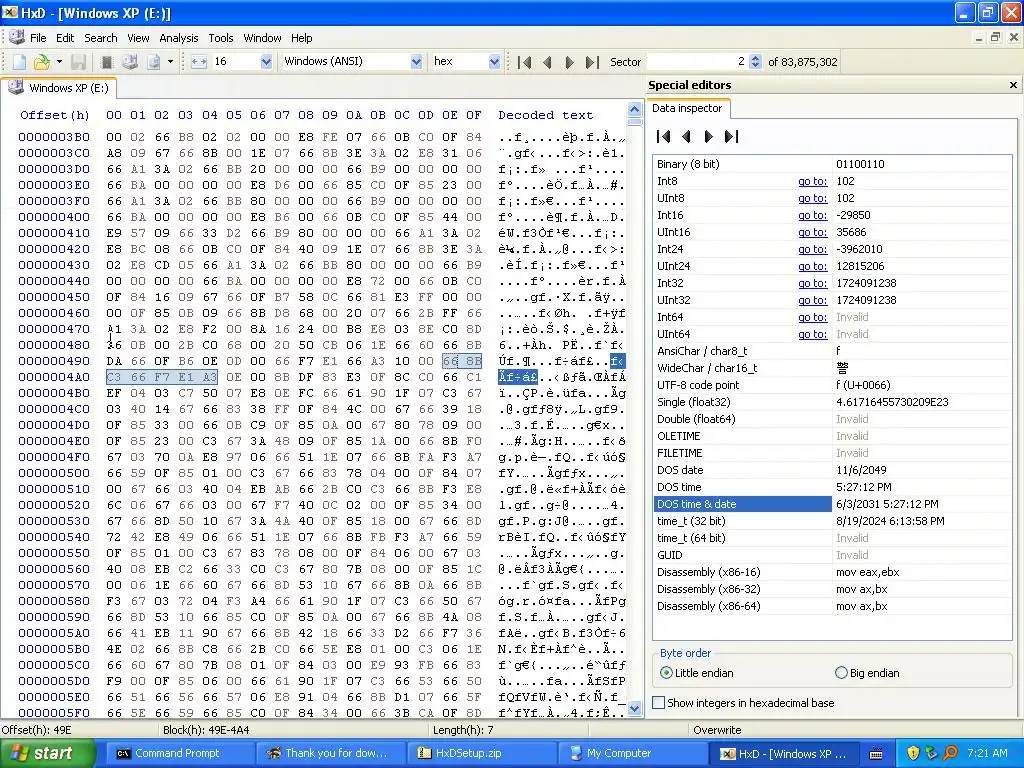Select the Data inspector tab
This screenshot has height=768, width=1024.
click(687, 108)
